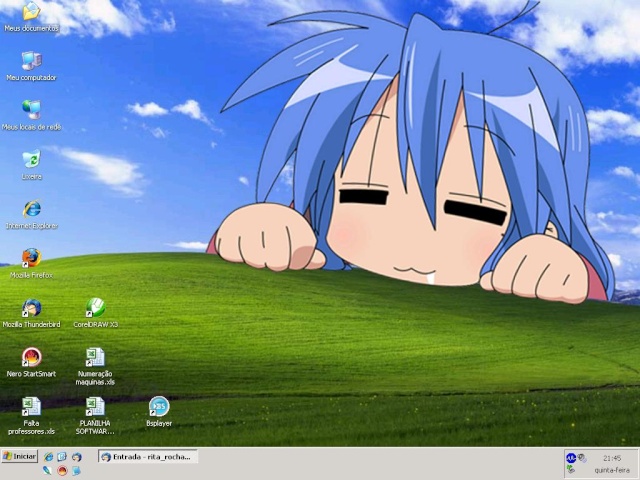
Task: Open Meus locais de rede icon
Action: pyautogui.click(x=31, y=110)
